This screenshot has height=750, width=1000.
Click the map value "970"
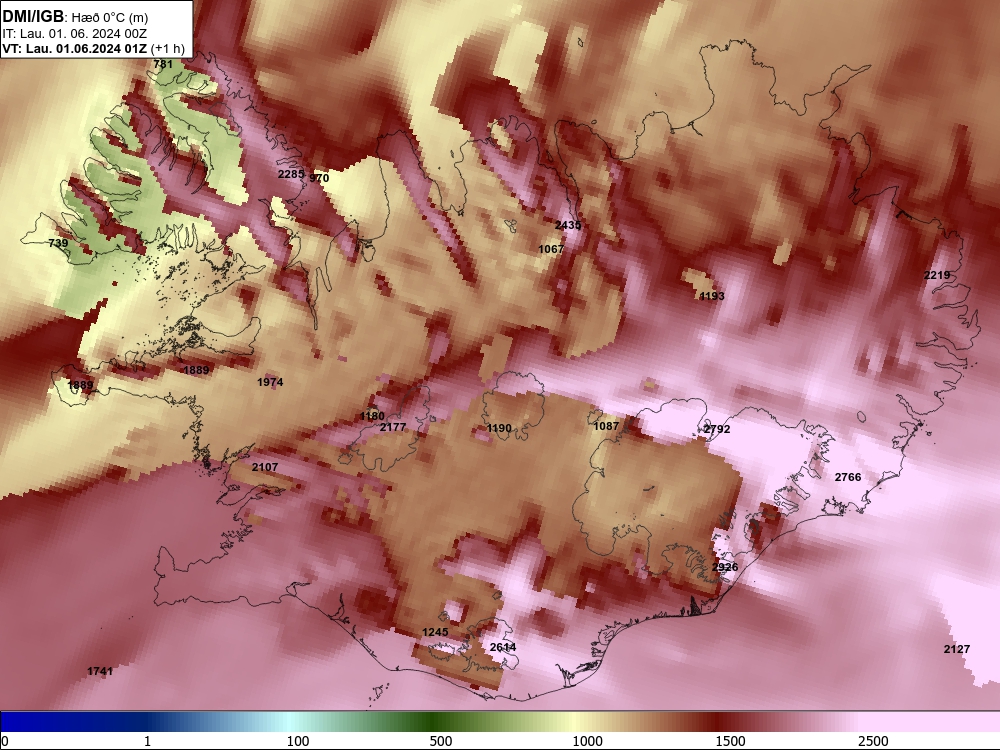[319, 178]
